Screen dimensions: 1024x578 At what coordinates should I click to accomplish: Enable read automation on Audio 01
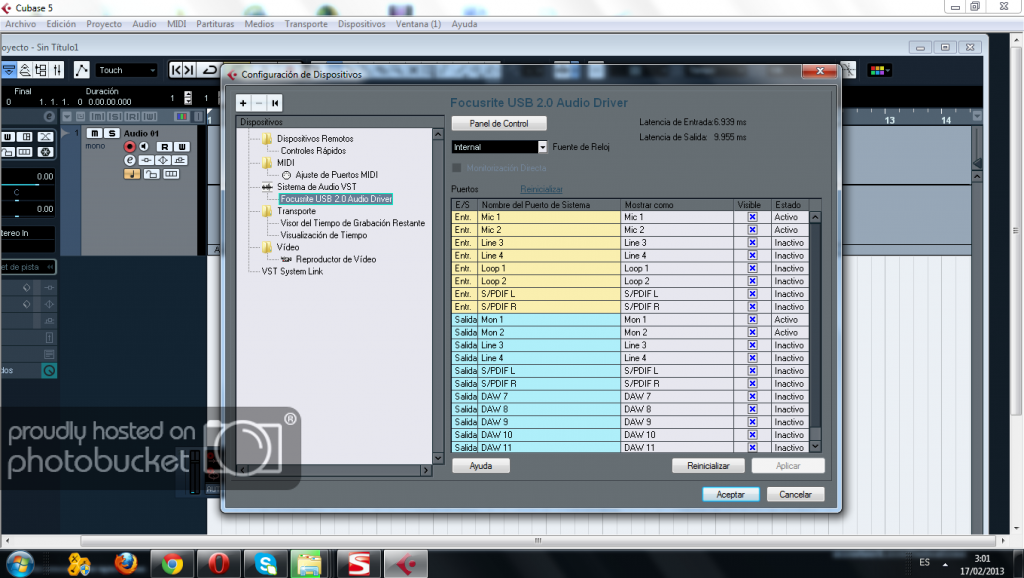(163, 147)
